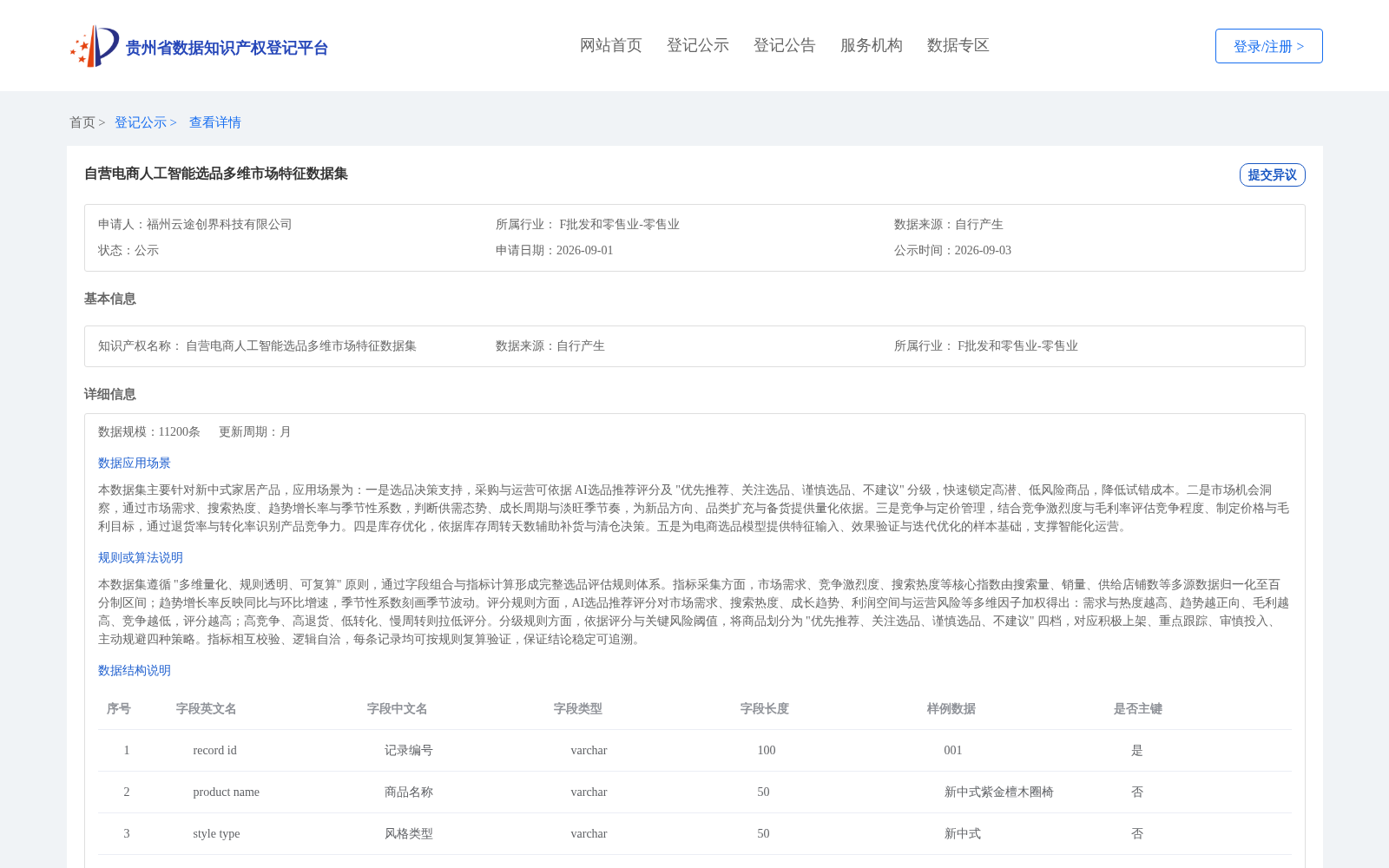Click the 字段类型 column header
This screenshot has height=868, width=1389.
point(578,708)
